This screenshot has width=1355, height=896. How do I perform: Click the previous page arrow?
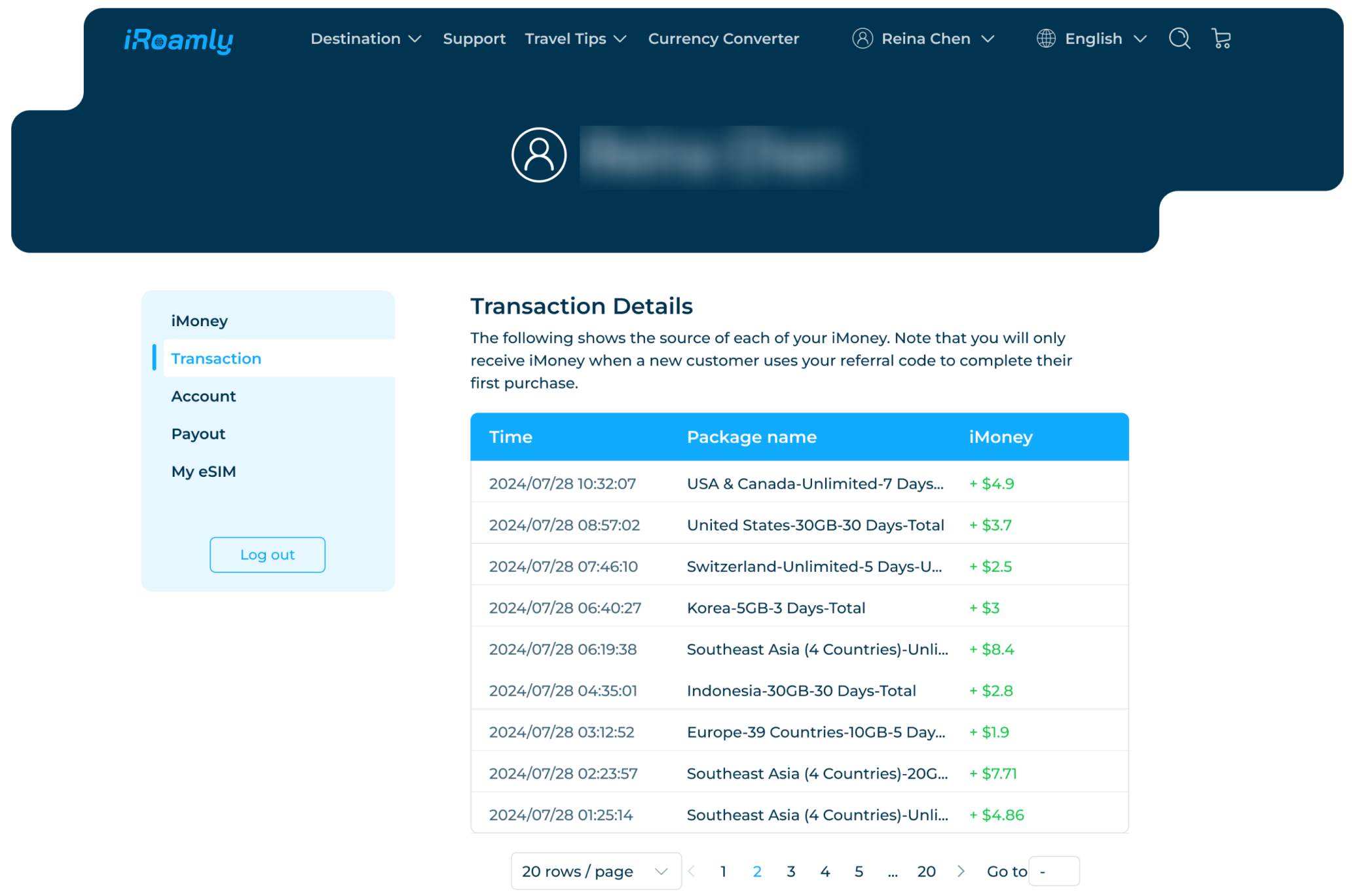coord(692,871)
